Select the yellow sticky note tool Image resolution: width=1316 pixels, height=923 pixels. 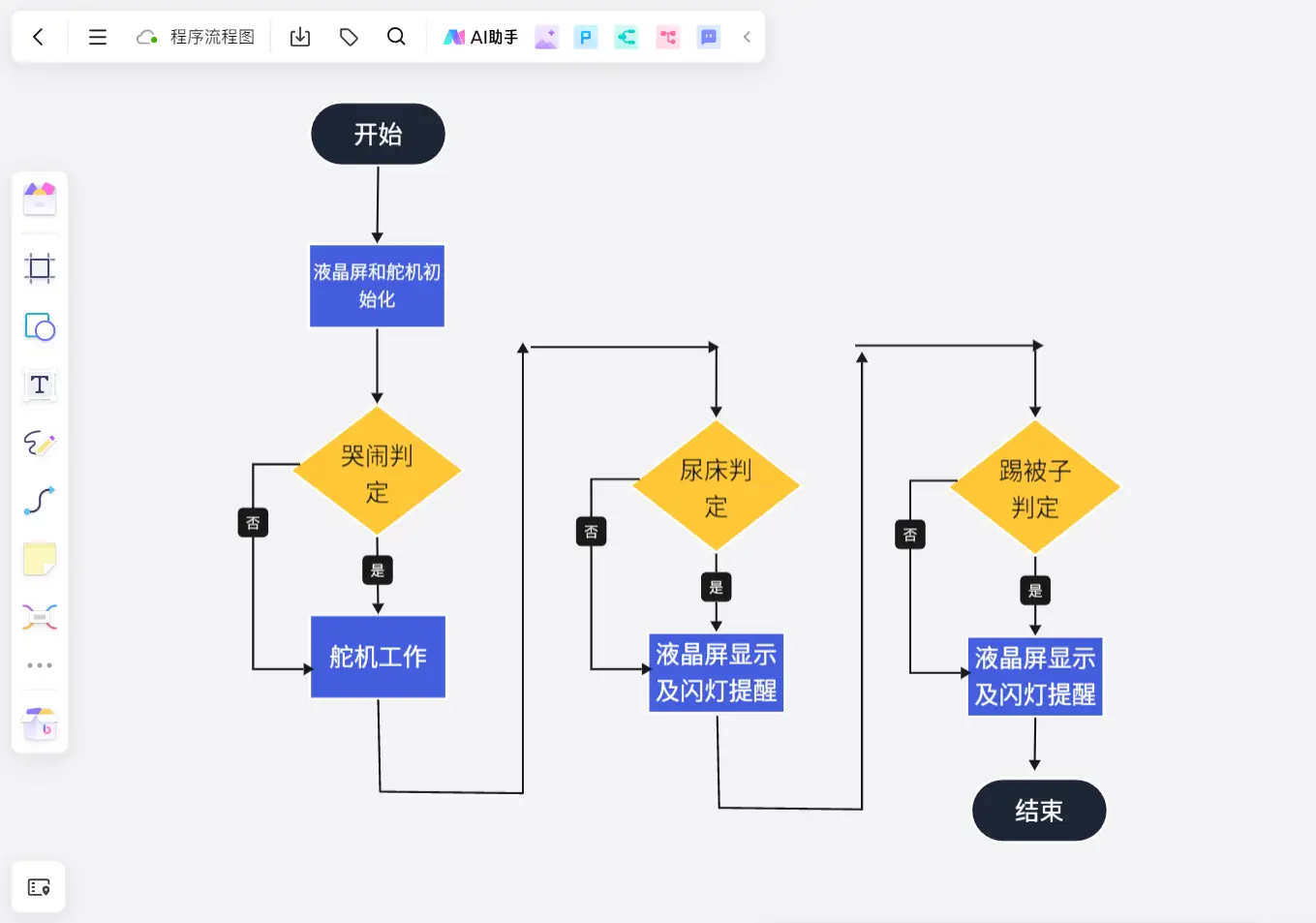pos(40,559)
